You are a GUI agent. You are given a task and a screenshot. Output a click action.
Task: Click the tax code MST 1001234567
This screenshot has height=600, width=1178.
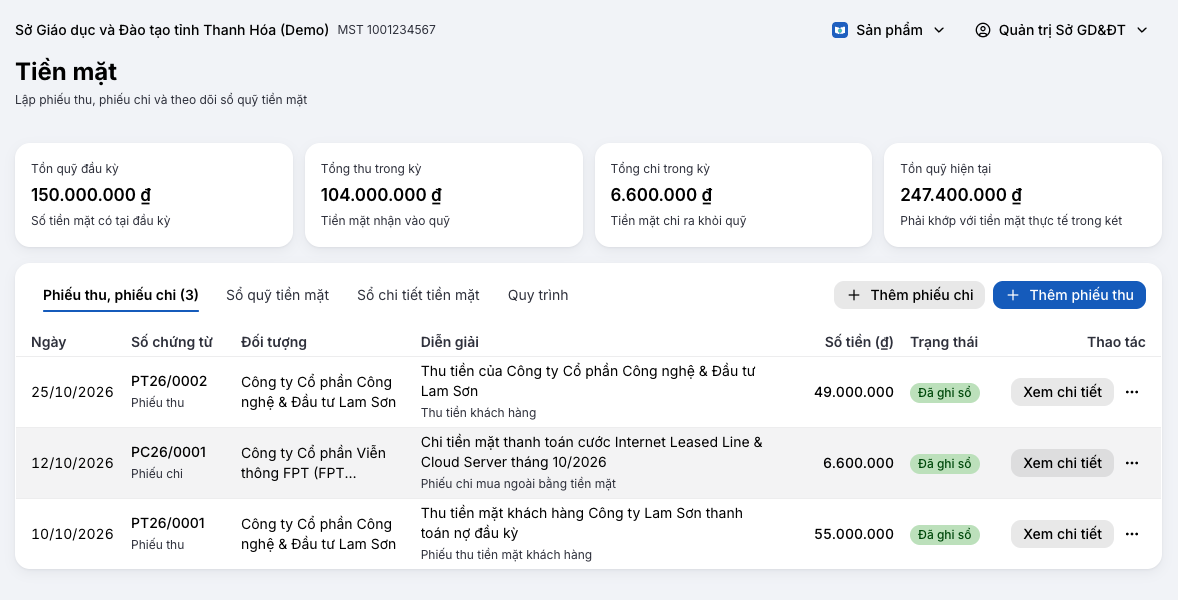click(386, 30)
